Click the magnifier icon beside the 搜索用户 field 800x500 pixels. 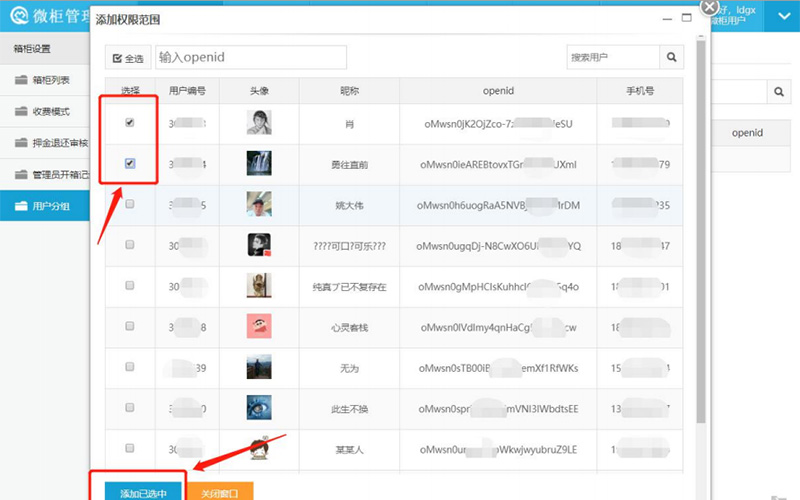pos(672,58)
